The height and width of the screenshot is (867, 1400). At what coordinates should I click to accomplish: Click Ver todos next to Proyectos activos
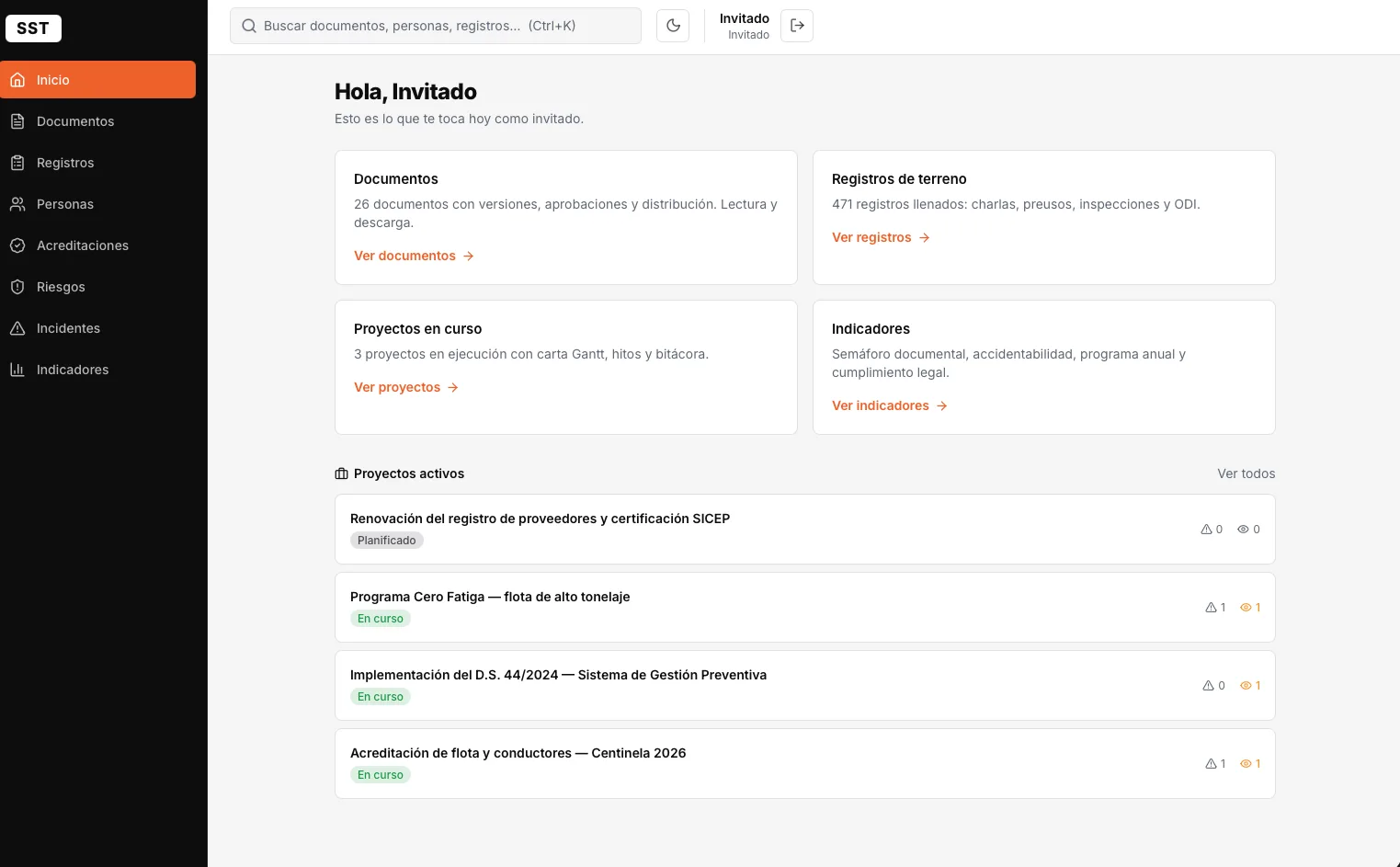[1246, 473]
